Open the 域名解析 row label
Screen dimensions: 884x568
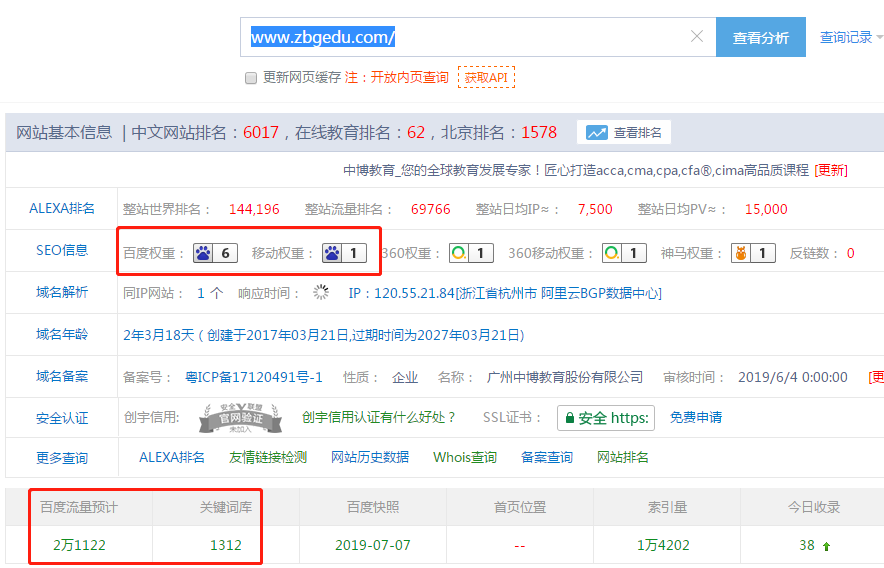(62, 292)
